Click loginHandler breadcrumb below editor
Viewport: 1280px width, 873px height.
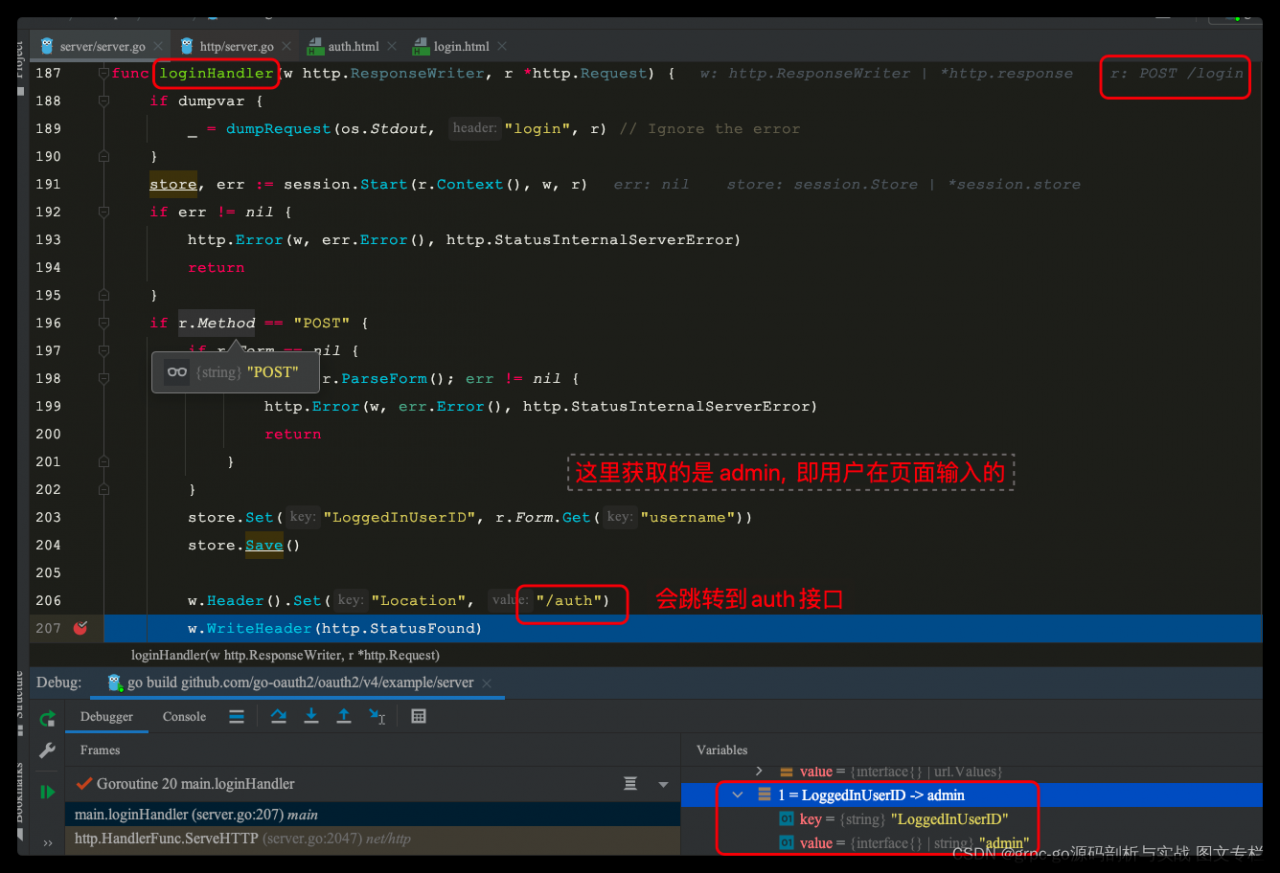tap(285, 655)
